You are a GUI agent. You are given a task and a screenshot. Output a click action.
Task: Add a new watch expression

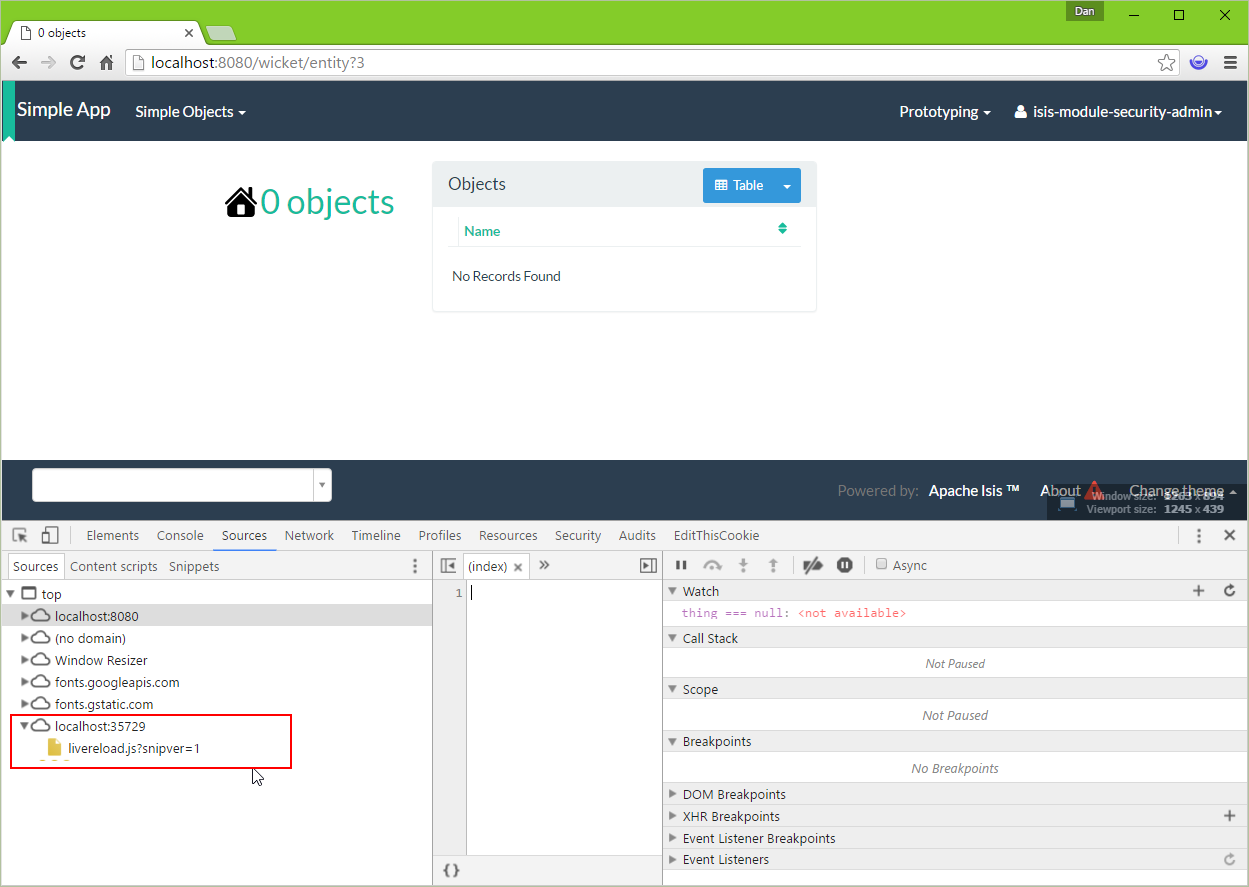coord(1199,591)
